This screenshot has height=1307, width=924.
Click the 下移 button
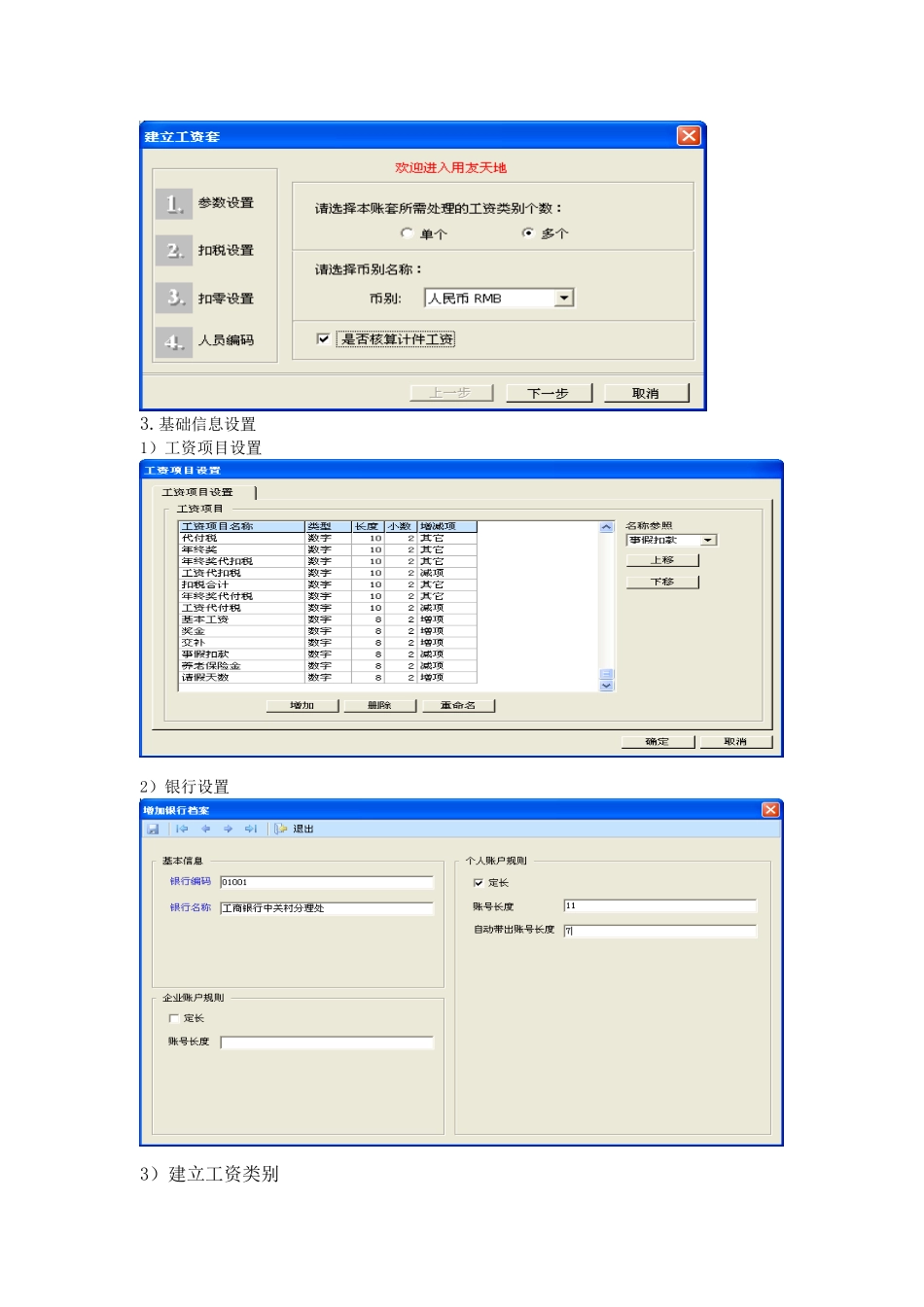point(662,582)
